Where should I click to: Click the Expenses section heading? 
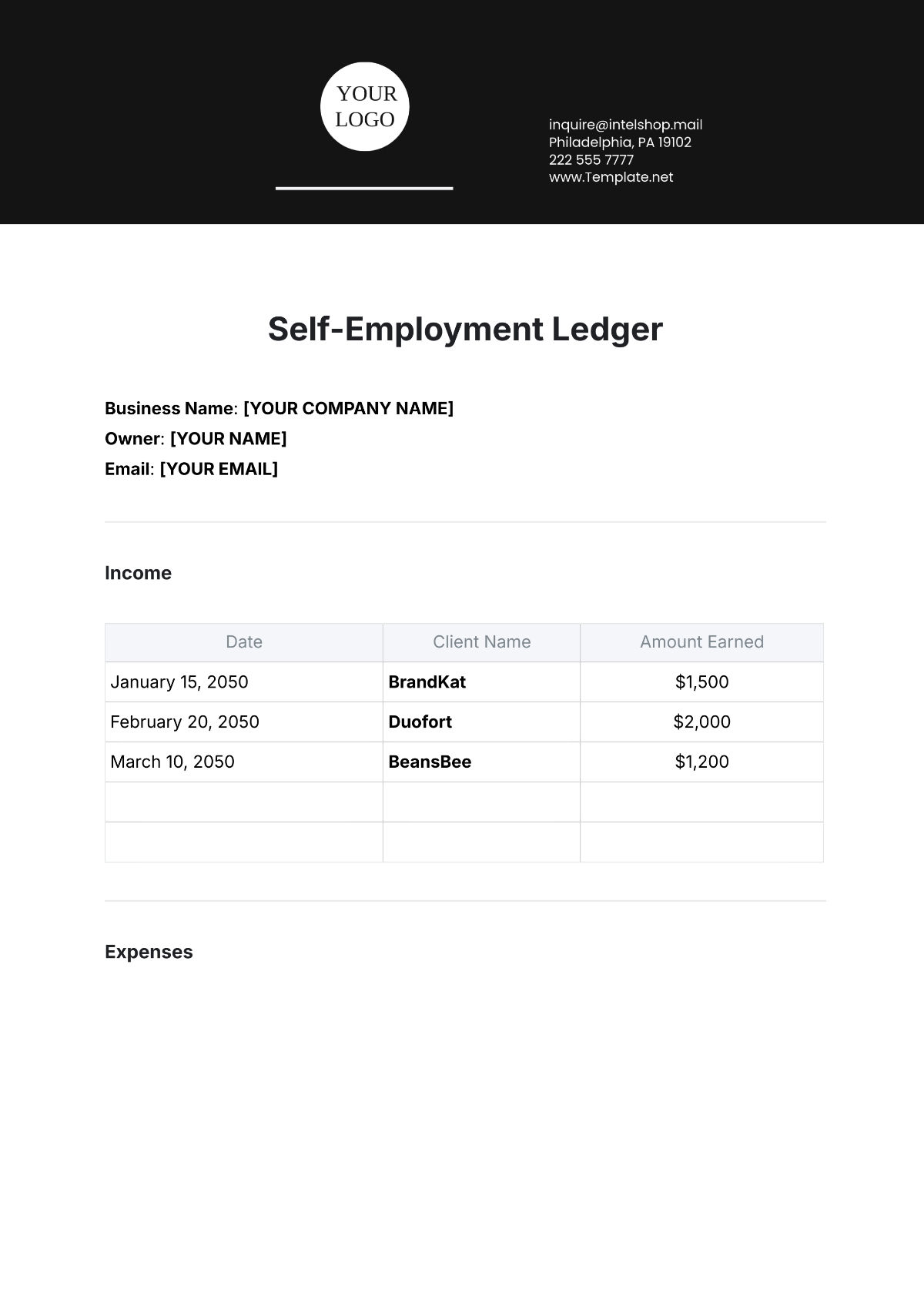coord(149,952)
